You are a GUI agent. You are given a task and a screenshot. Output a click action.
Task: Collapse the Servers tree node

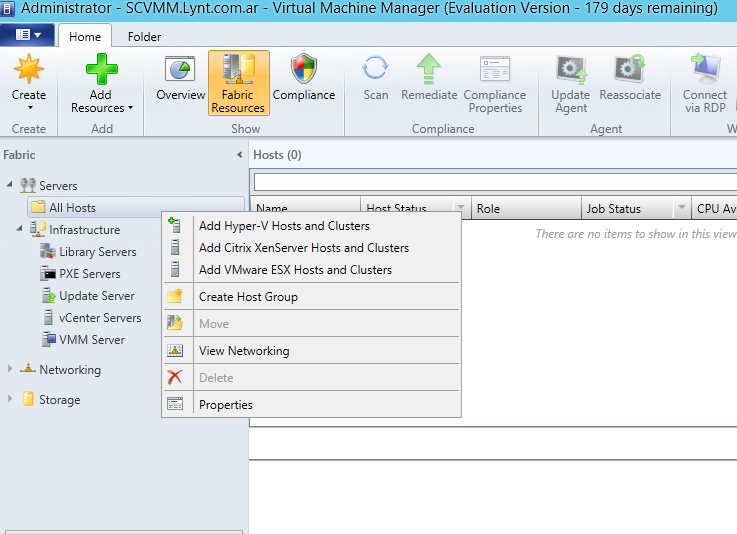(9, 184)
